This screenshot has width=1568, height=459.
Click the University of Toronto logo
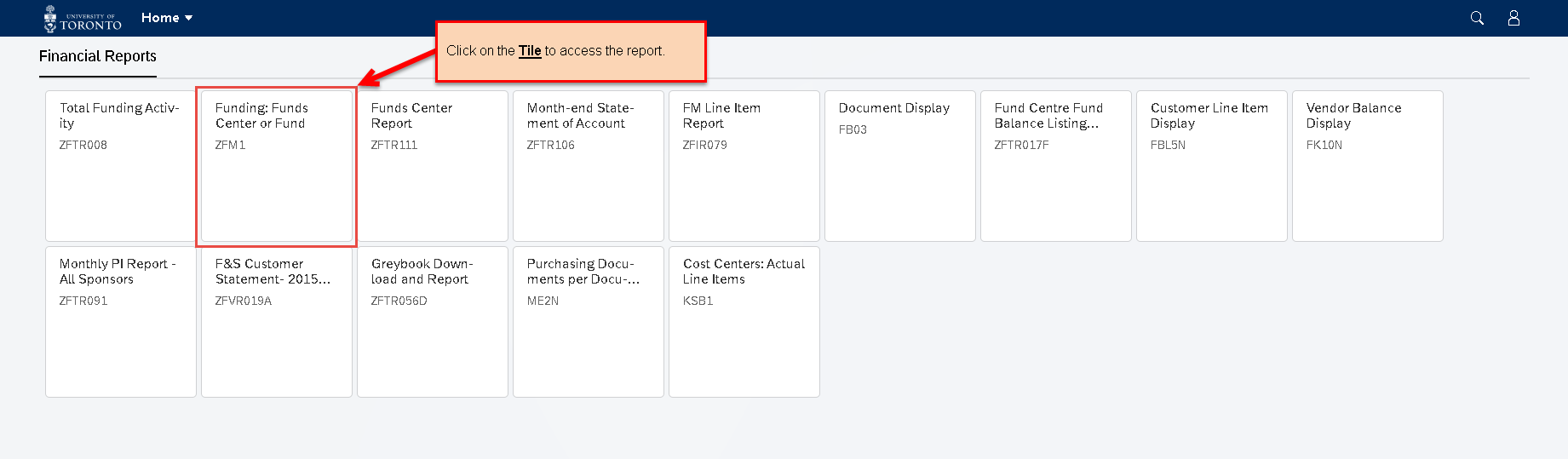pos(83,19)
